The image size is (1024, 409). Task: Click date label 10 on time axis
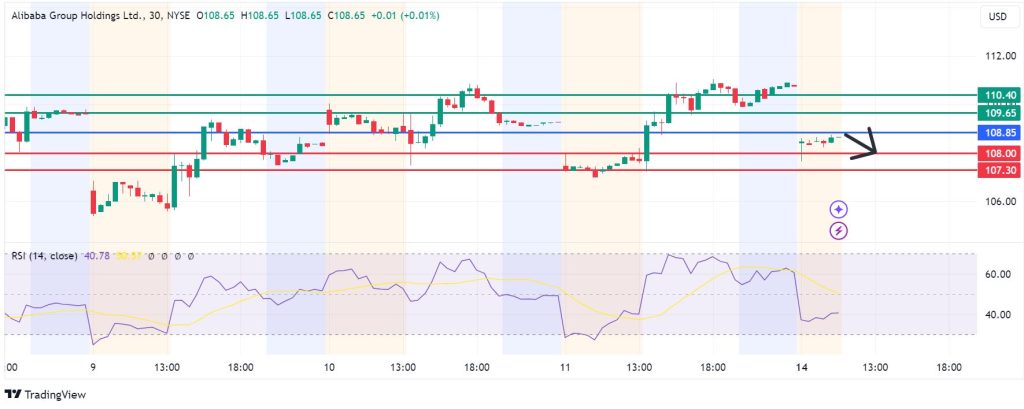coord(329,368)
